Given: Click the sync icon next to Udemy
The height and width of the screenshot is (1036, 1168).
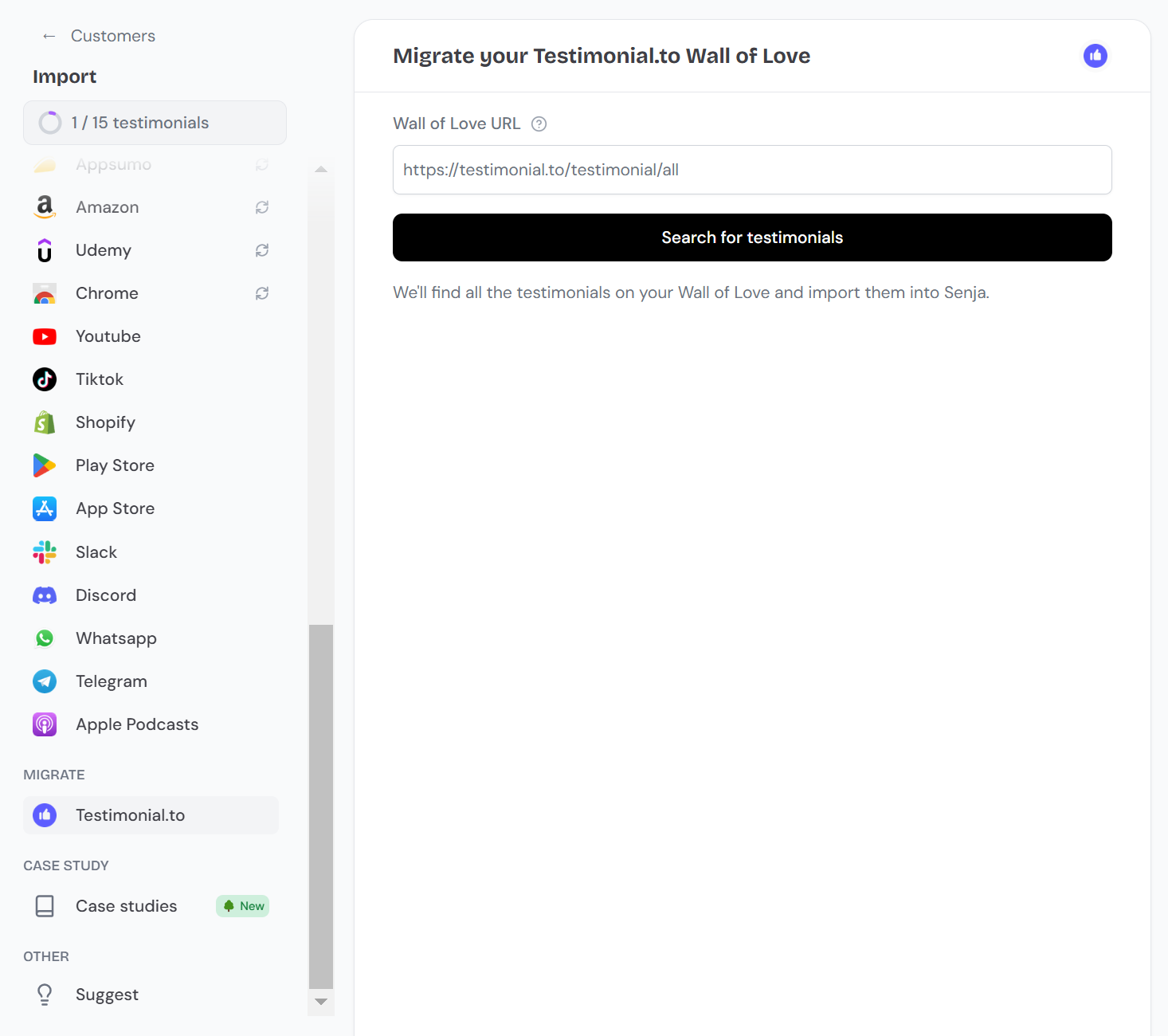Looking at the screenshot, I should tap(262, 250).
